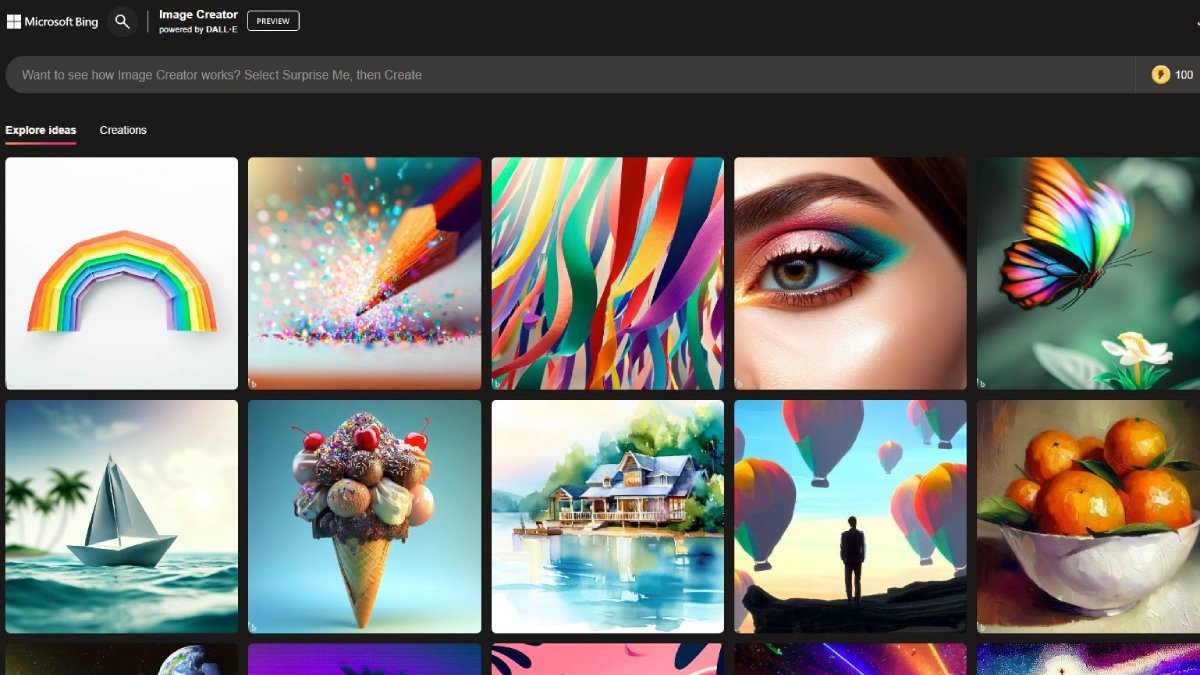Click the PREVIEW button
The height and width of the screenshot is (675, 1200).
(x=272, y=20)
